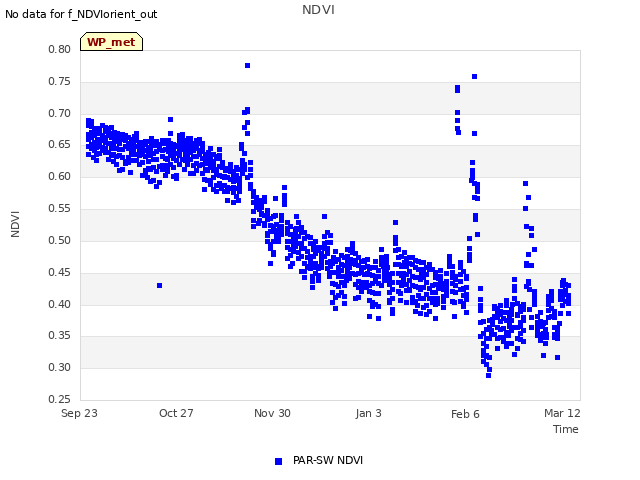Click the 0.30 y-axis tick label

(x=60, y=367)
